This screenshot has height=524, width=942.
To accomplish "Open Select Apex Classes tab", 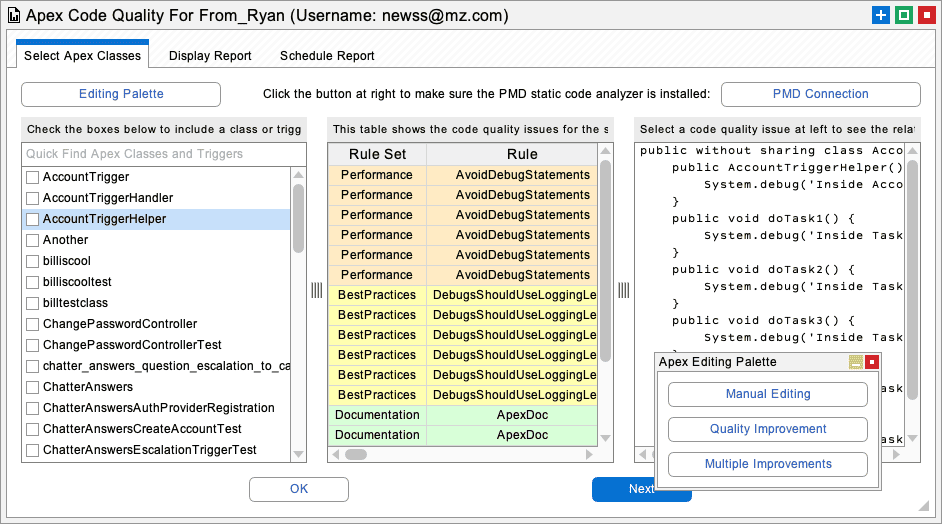I will coord(82,55).
